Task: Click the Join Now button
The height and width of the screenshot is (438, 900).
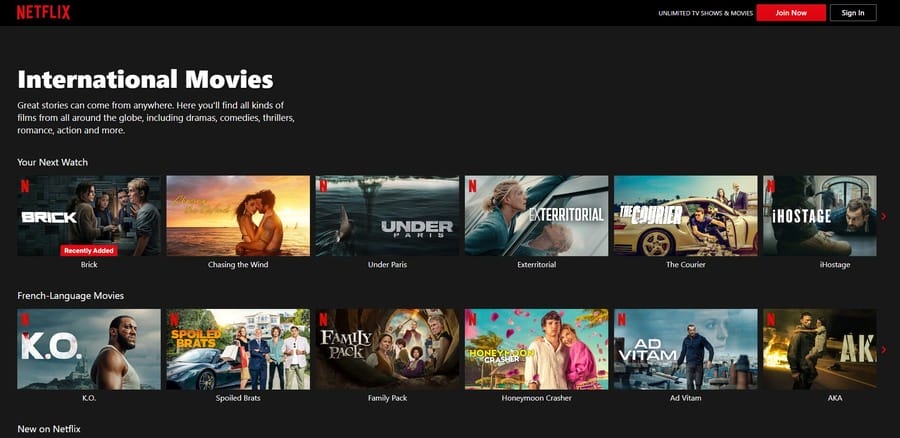Action: tap(791, 13)
